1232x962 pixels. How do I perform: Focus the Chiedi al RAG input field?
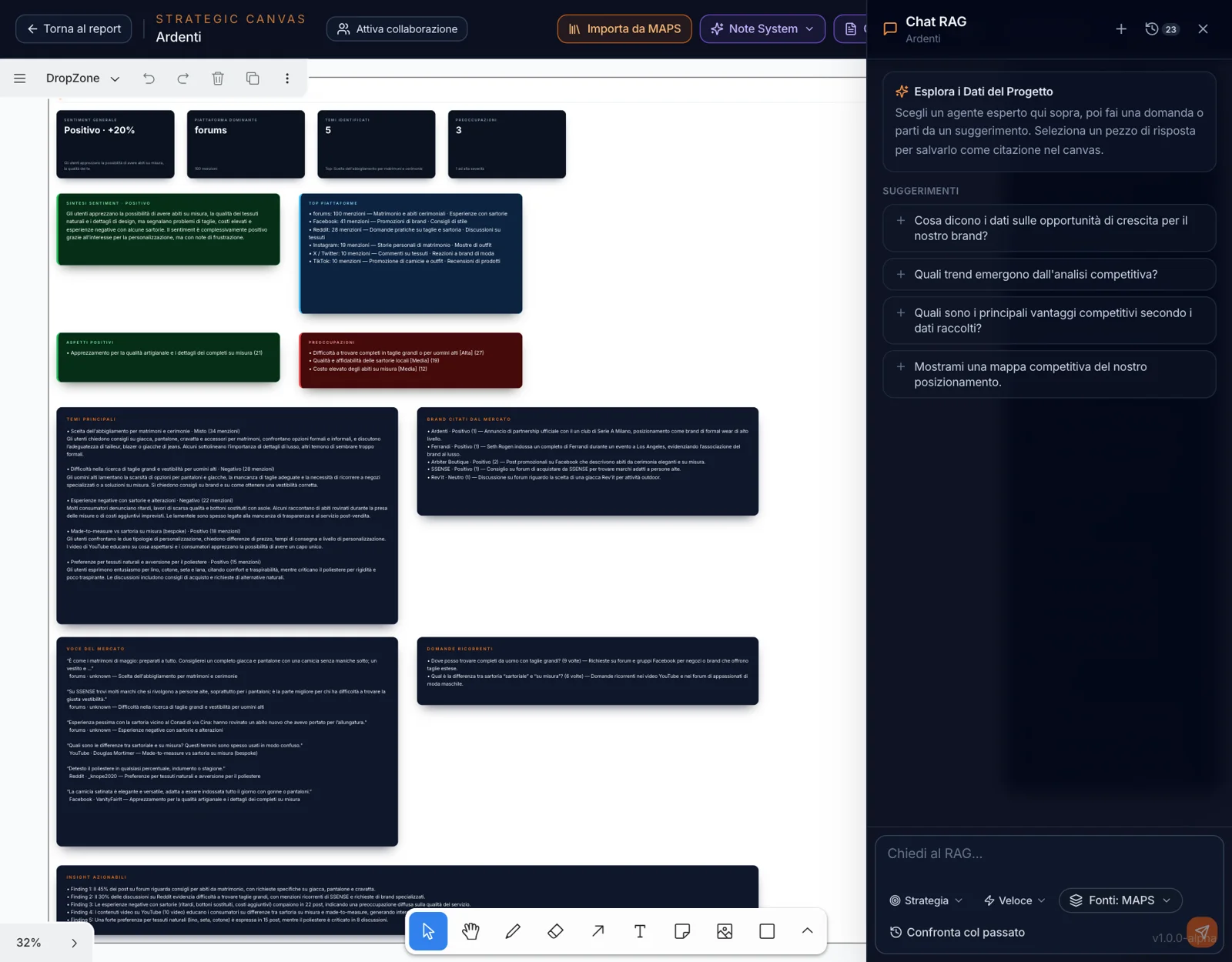(1049, 854)
